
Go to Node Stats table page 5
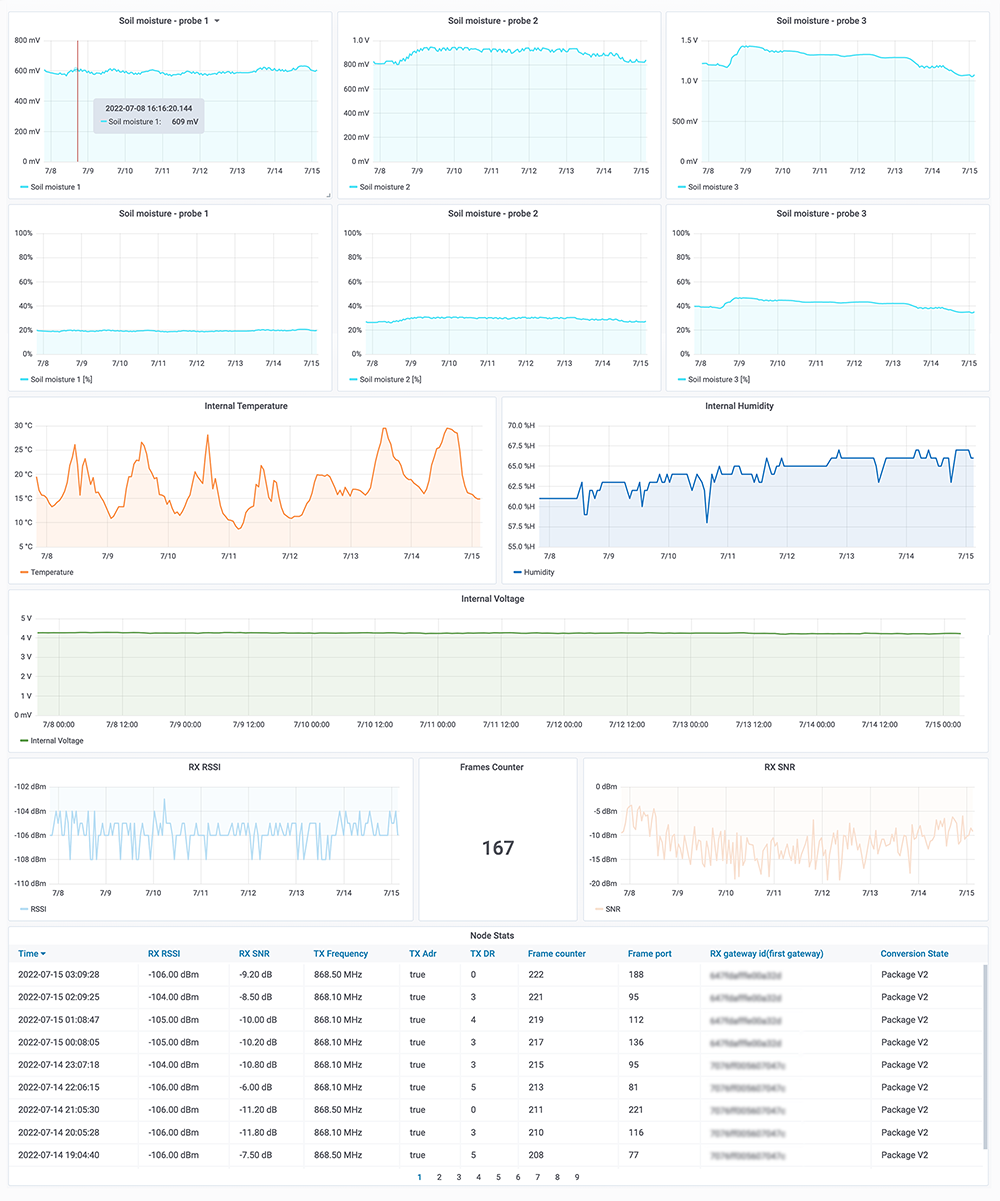point(498,1177)
